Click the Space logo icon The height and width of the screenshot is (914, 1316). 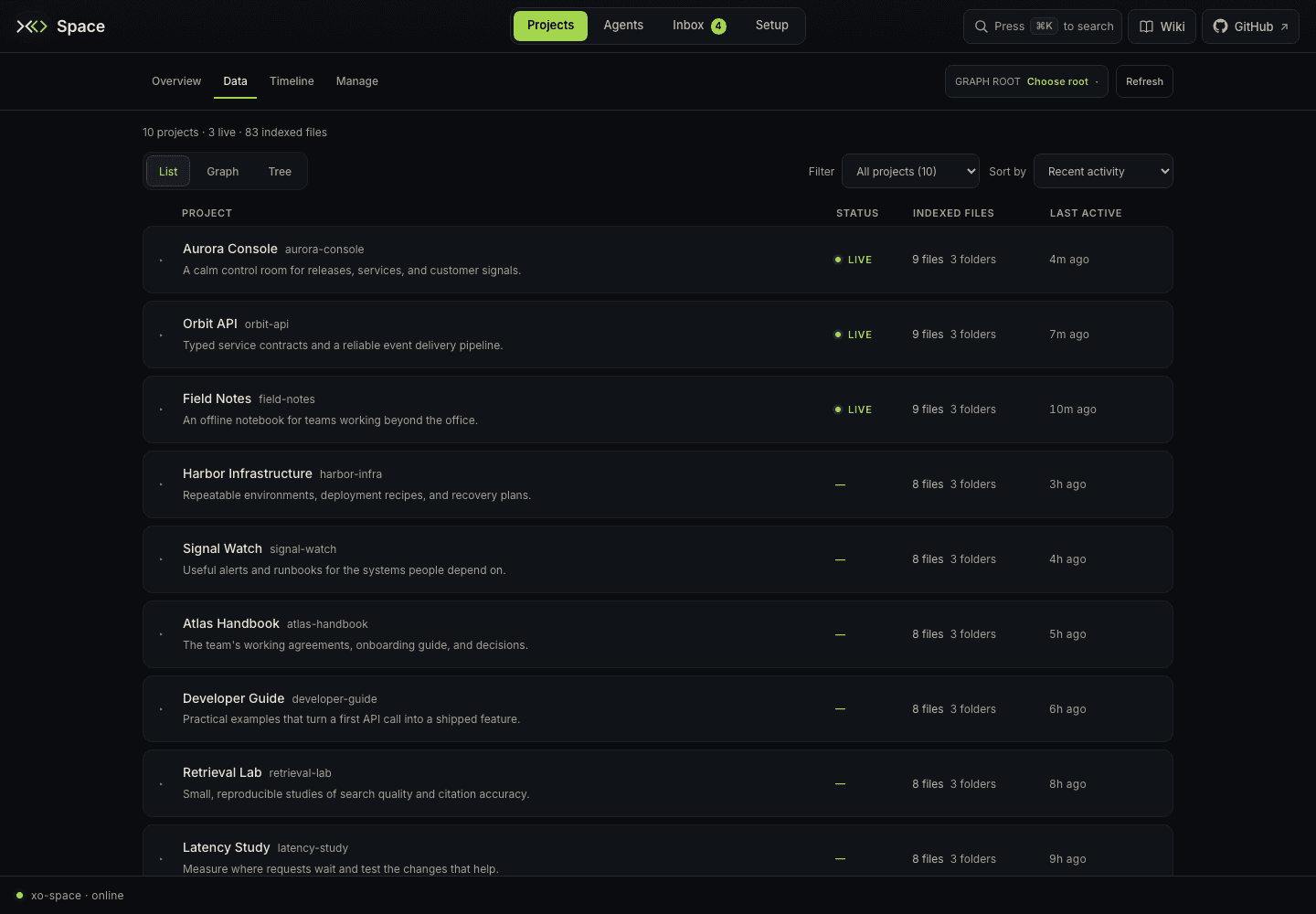(32, 27)
